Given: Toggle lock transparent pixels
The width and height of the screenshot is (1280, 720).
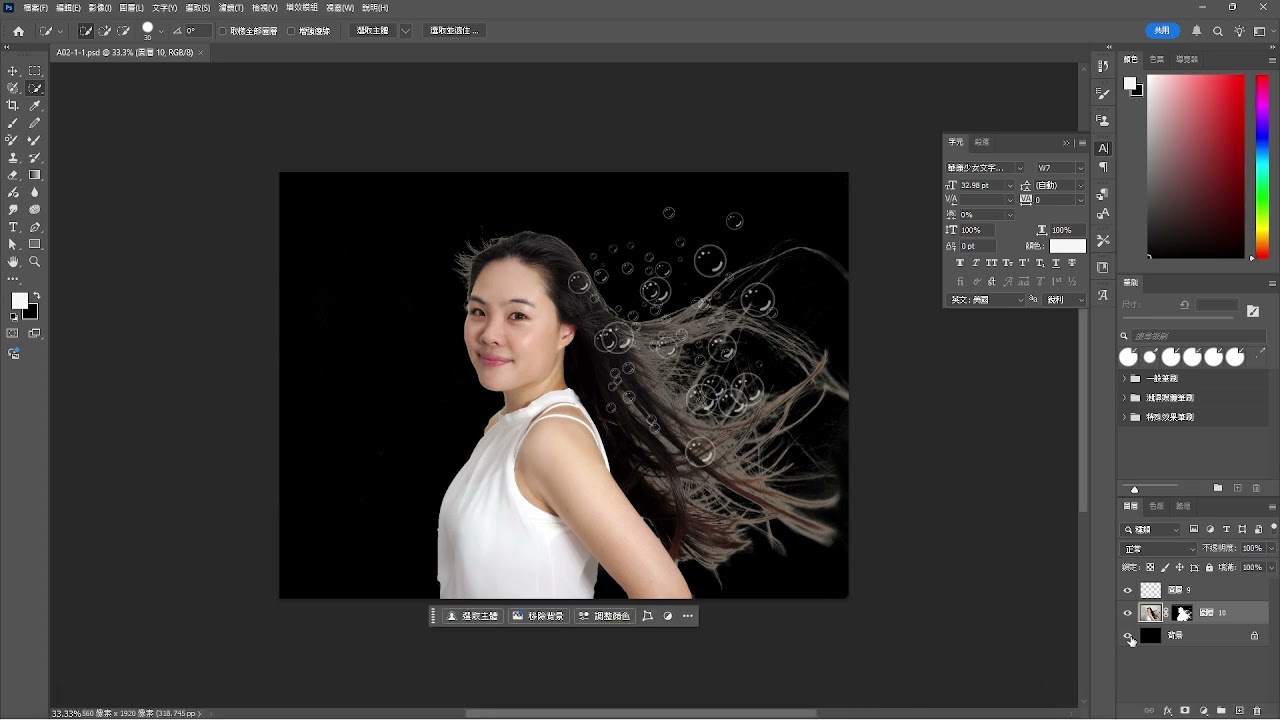Looking at the screenshot, I should point(1150,567).
